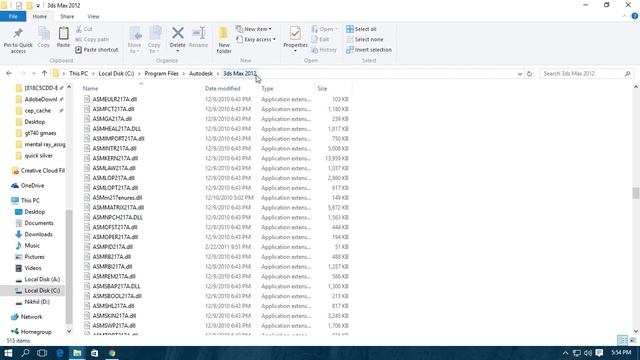
Task: Open recent locations dropdown arrow
Action: click(33, 73)
